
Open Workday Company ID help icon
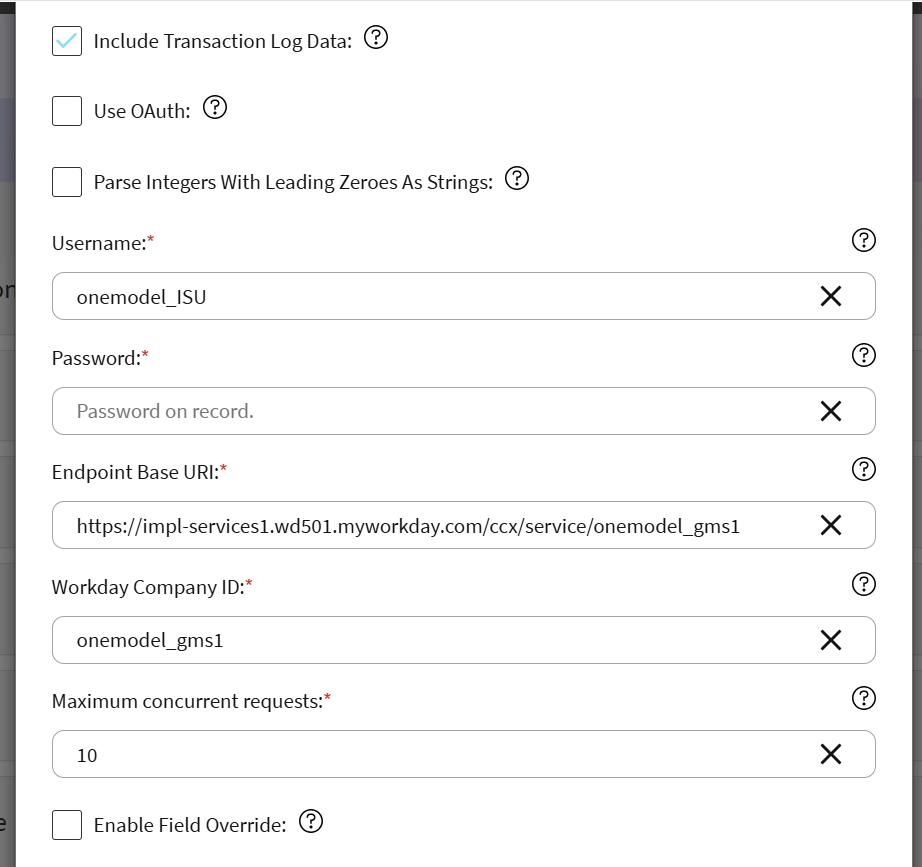[863, 584]
